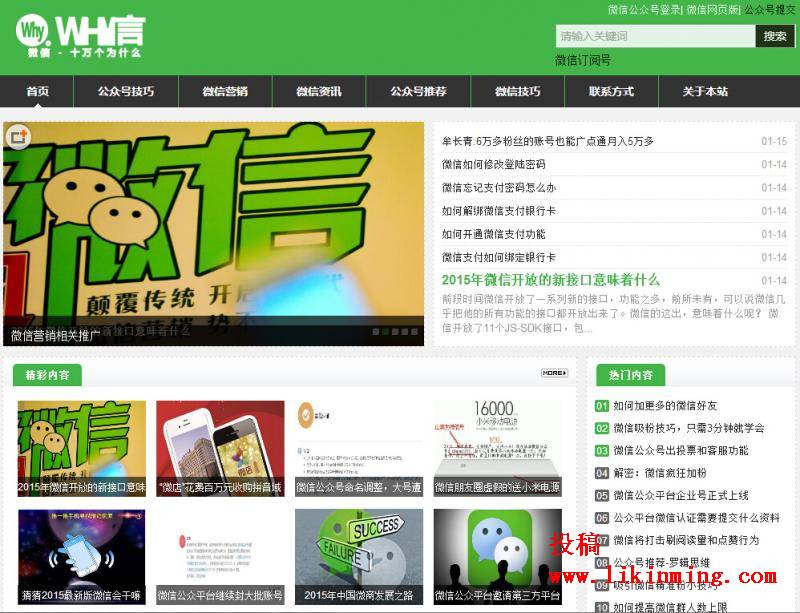The height and width of the screenshot is (613, 800).
Task: Open the 首页 navigation tab
Action: (38, 91)
